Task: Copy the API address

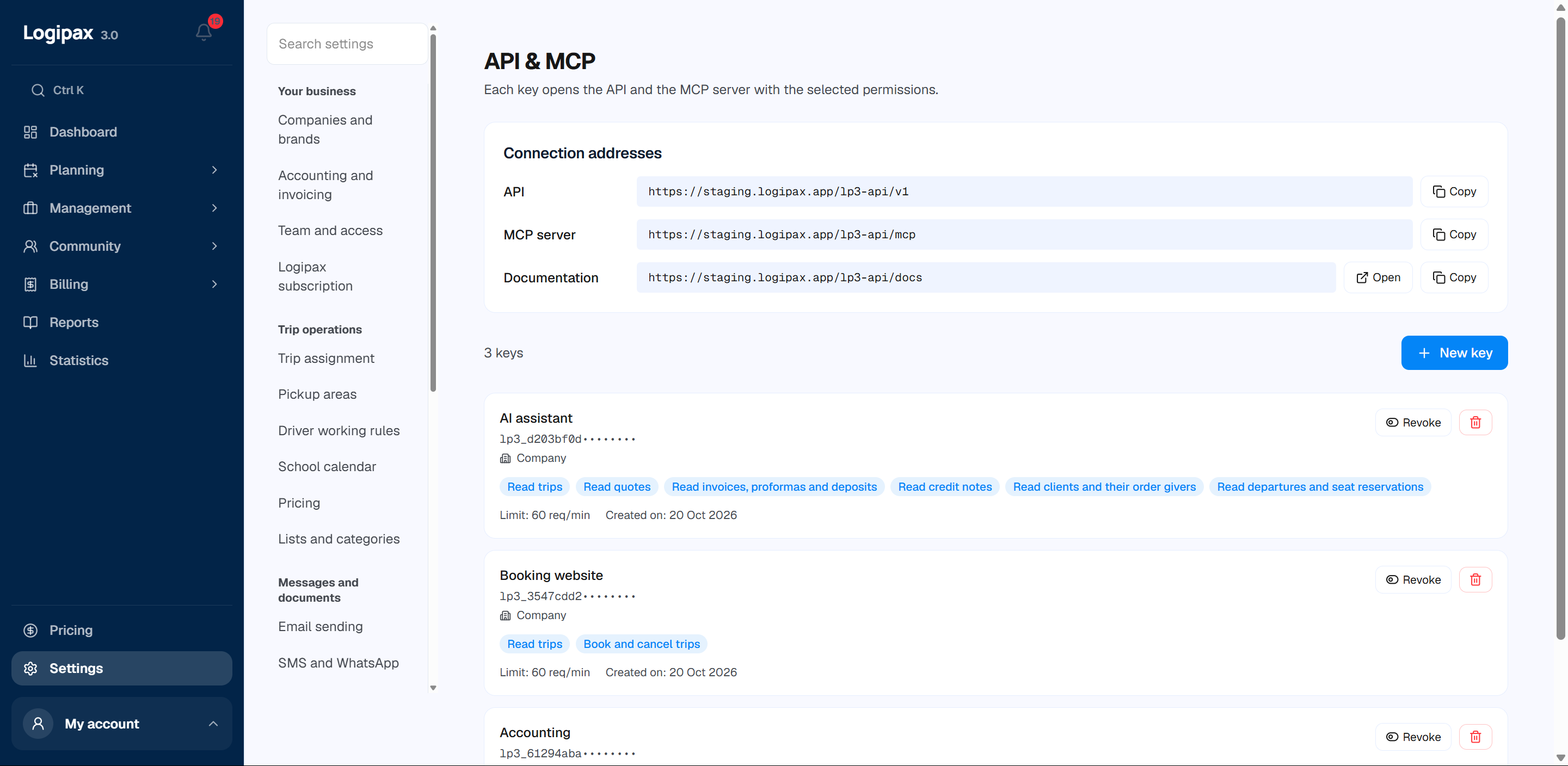Action: coord(1454,191)
